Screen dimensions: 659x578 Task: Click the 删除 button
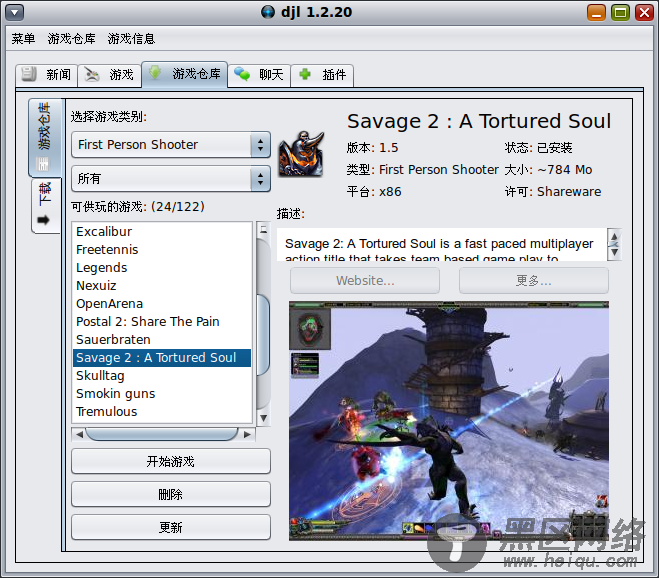pos(171,494)
